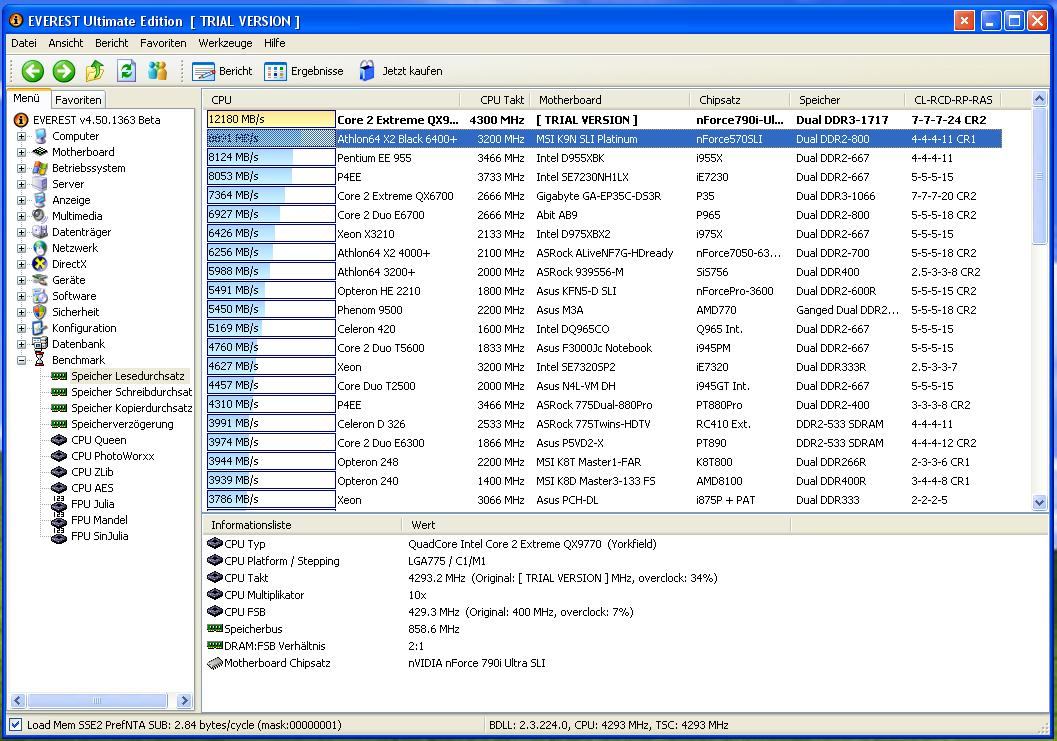
Task: Expand the Computer tree node
Action: pyautogui.click(x=22, y=136)
